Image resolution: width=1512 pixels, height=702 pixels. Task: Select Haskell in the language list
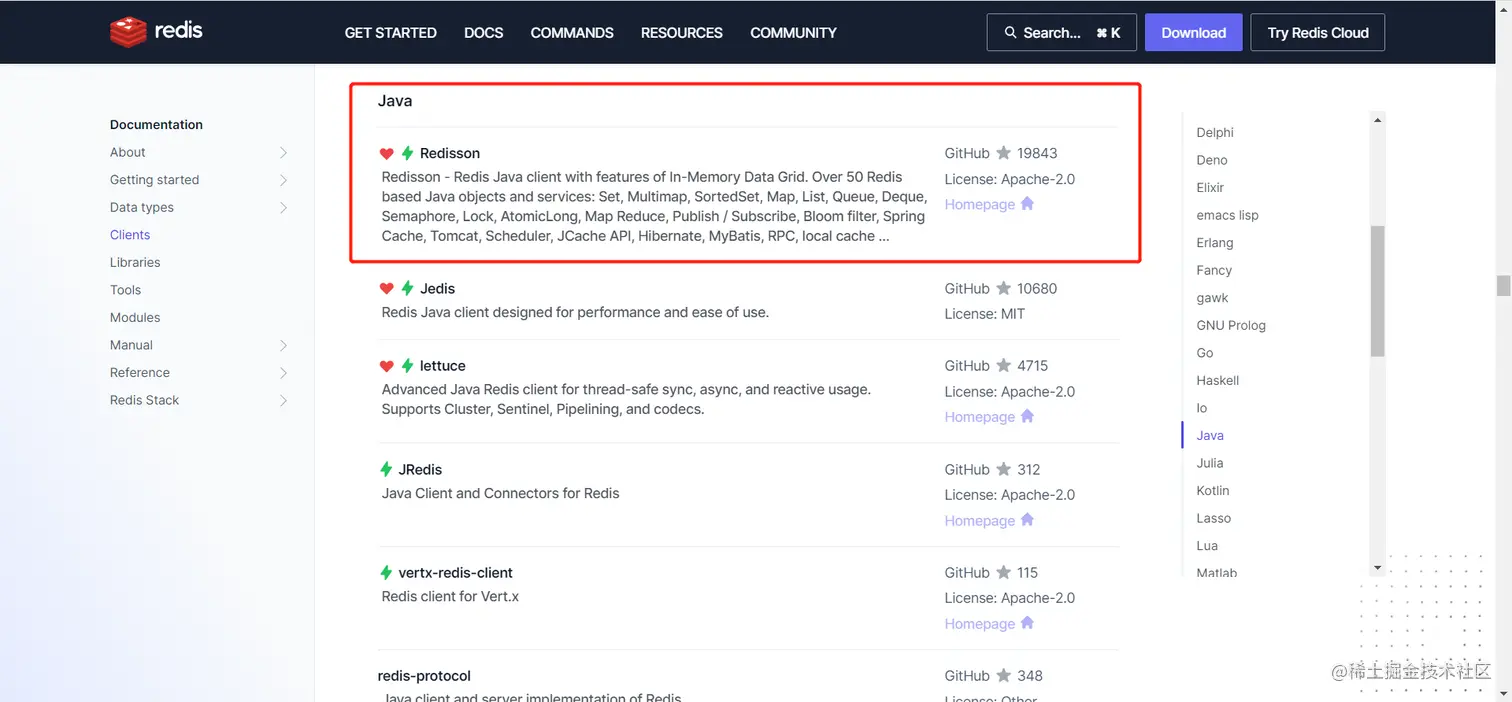(x=1218, y=381)
